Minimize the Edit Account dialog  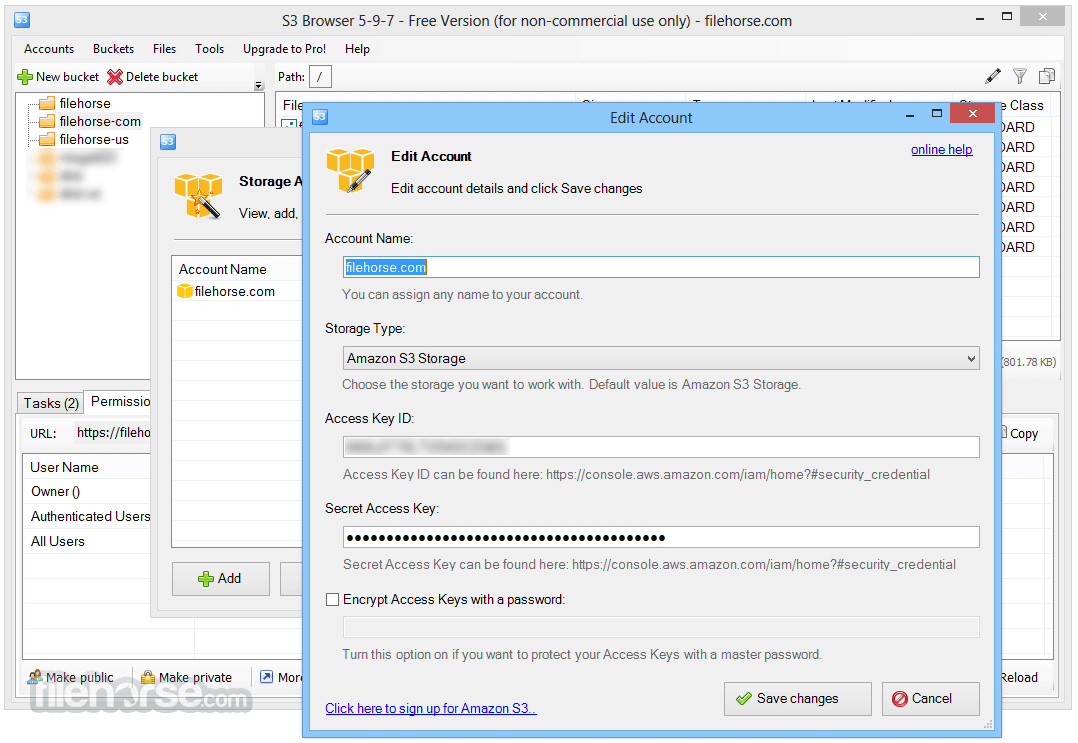[x=910, y=115]
